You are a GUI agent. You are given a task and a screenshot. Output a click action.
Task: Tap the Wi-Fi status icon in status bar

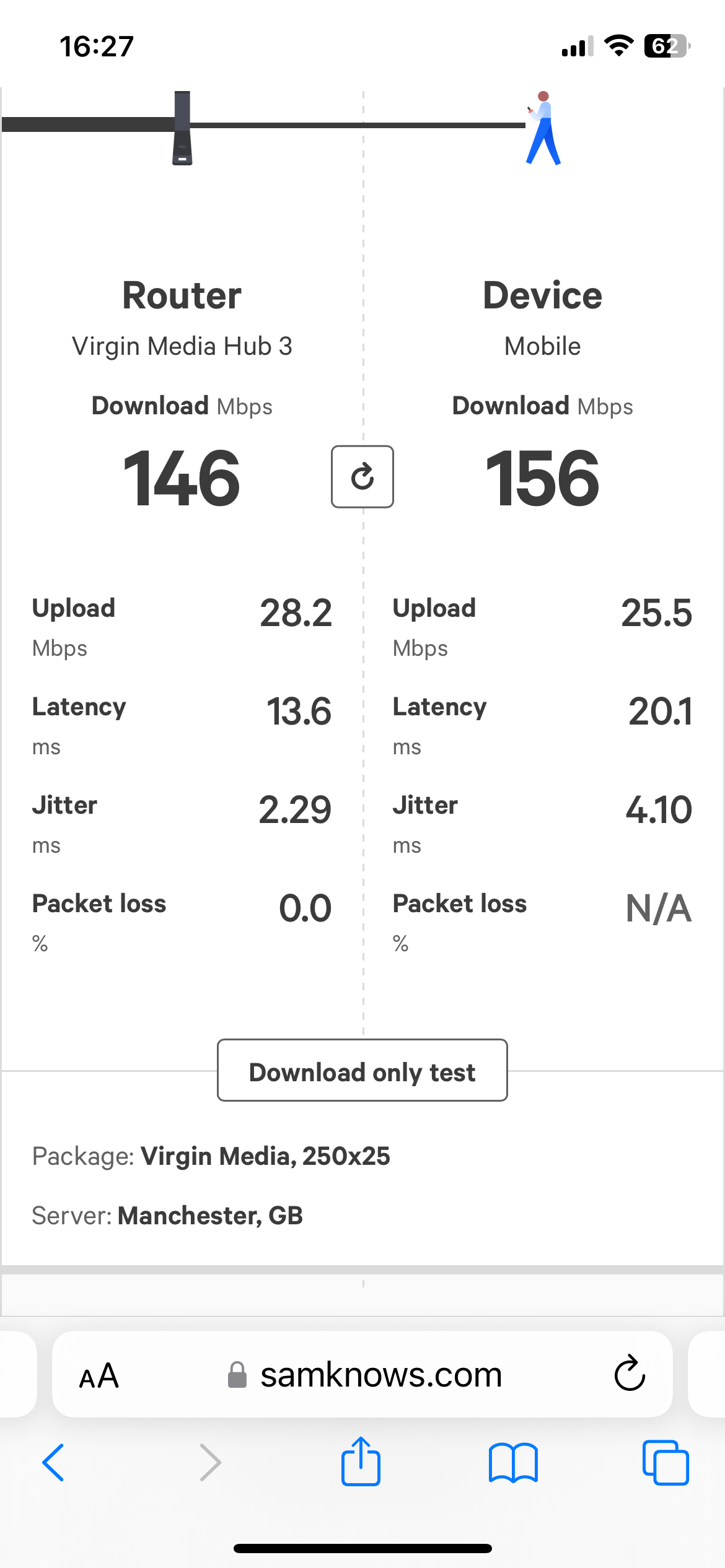click(x=618, y=46)
